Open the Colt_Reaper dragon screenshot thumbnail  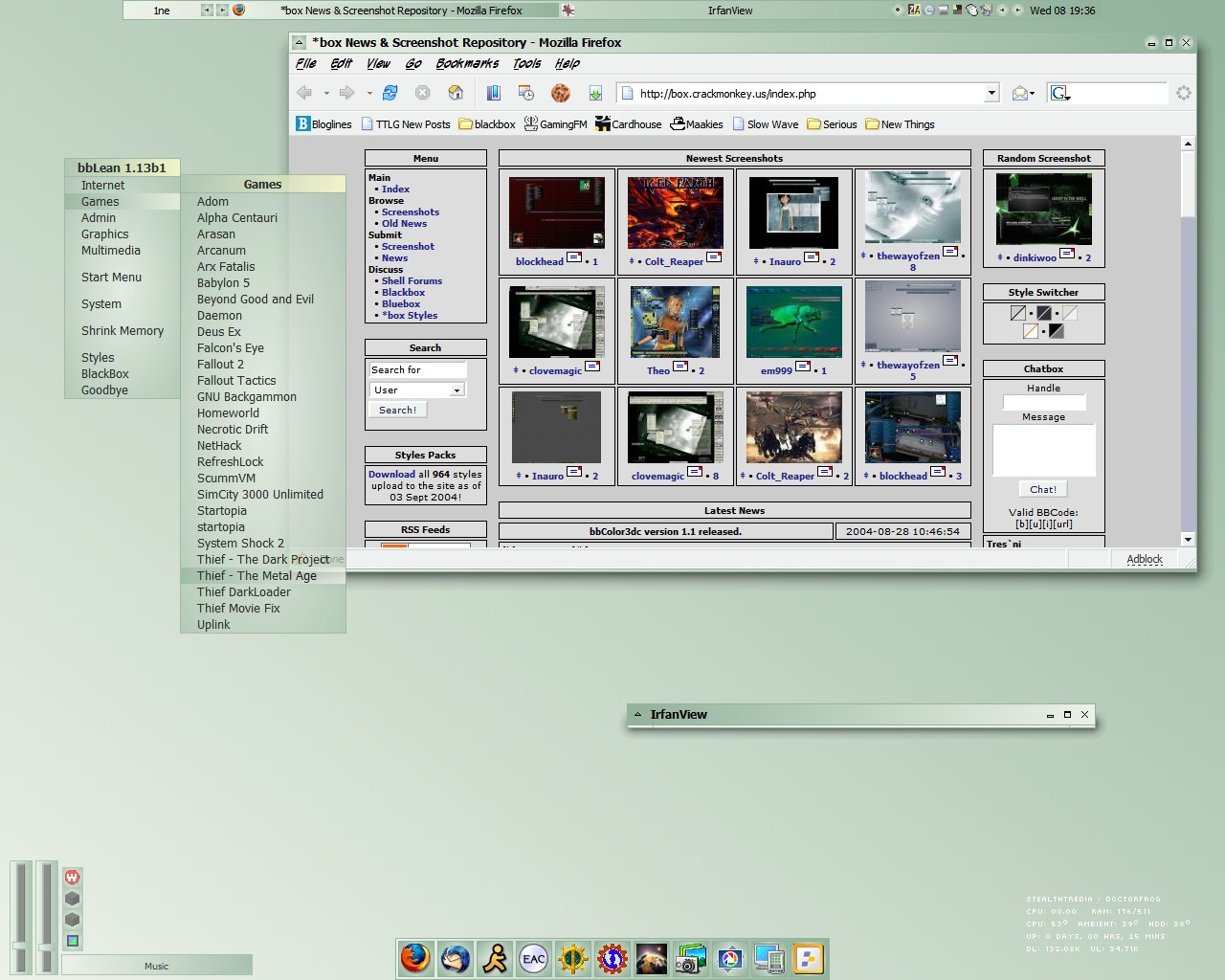(x=675, y=212)
